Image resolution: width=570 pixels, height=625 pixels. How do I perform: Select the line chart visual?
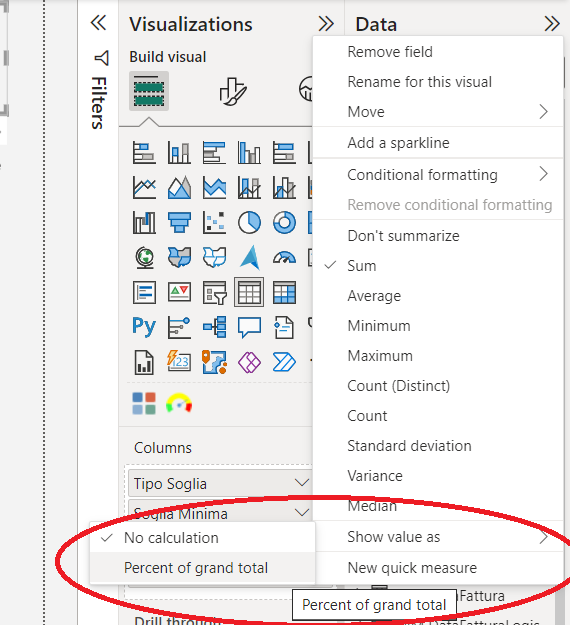click(x=144, y=188)
